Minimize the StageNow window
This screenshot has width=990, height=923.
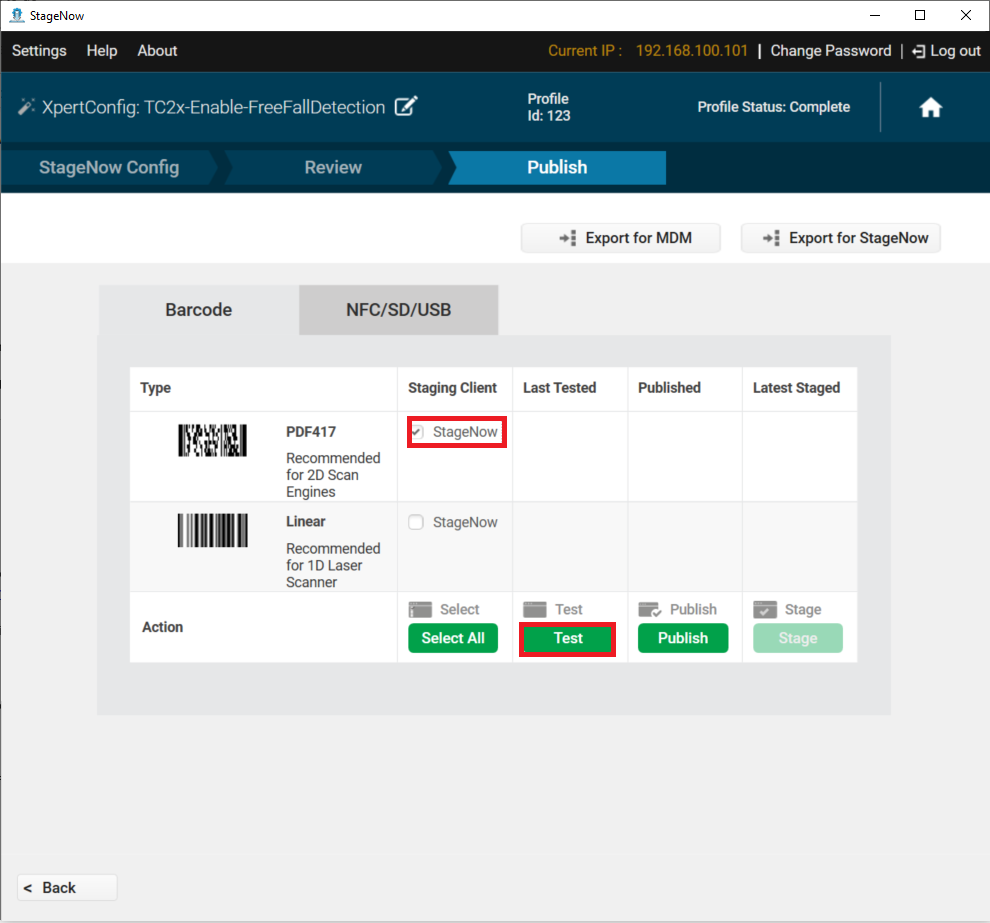pos(874,15)
